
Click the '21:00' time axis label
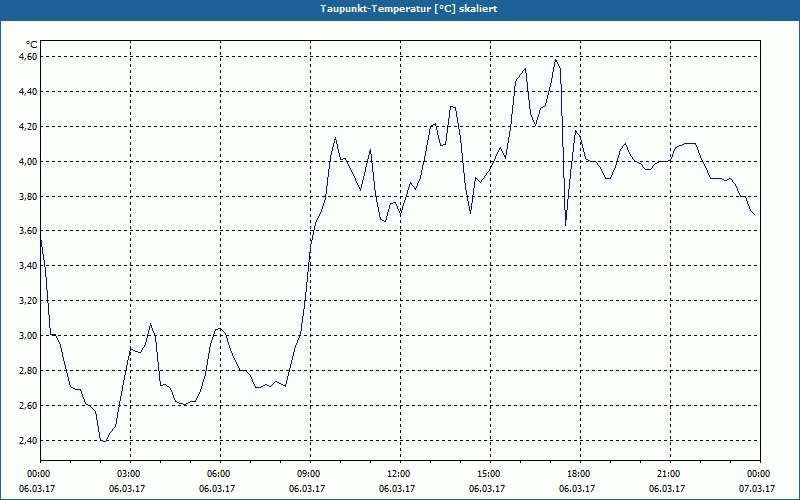[668, 474]
